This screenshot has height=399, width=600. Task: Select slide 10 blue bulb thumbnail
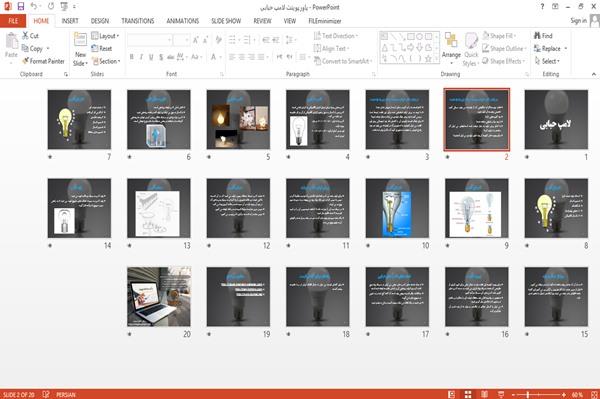point(397,208)
